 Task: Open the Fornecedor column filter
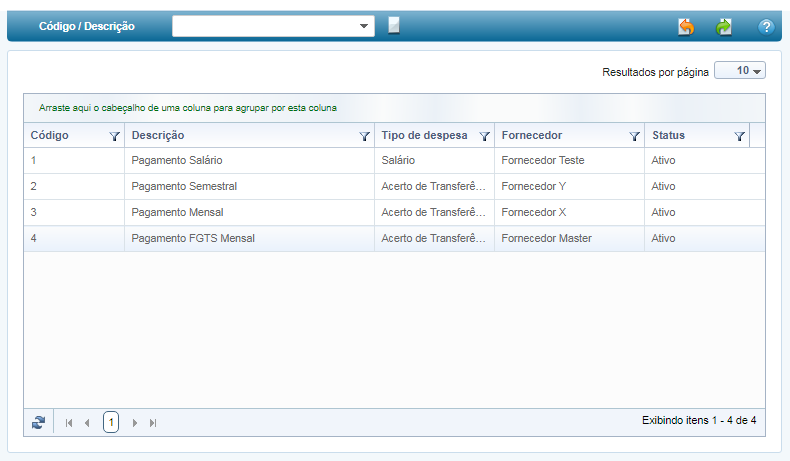pyautogui.click(x=634, y=136)
